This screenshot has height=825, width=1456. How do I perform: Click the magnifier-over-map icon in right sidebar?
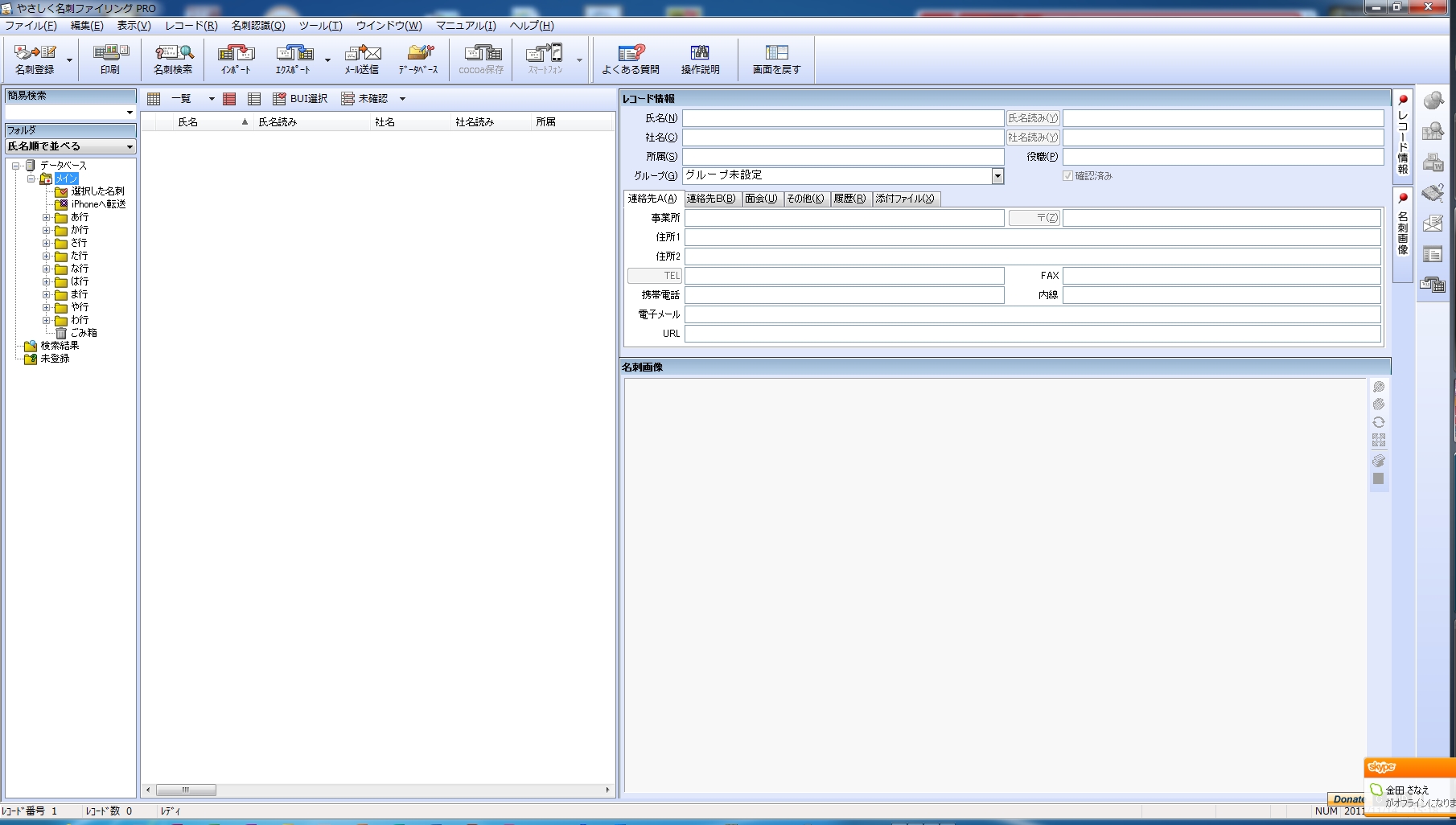pos(1433,131)
